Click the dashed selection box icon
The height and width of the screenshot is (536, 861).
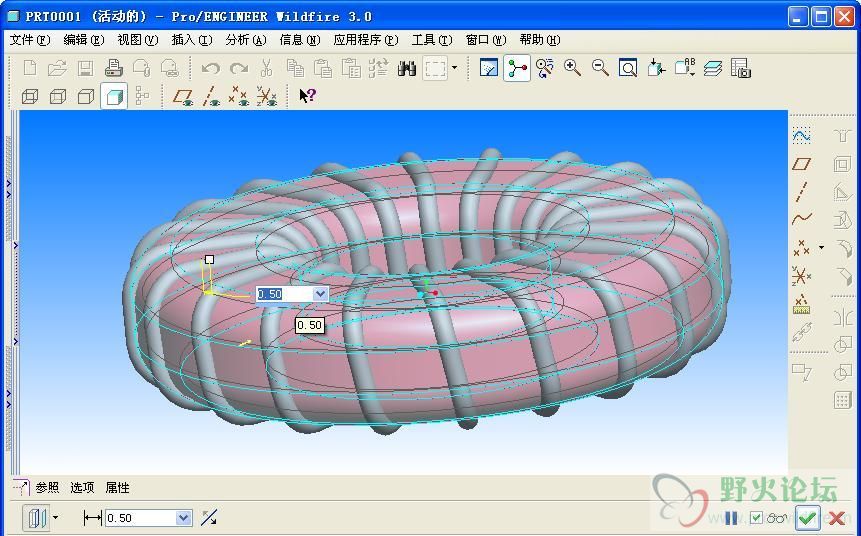(435, 68)
